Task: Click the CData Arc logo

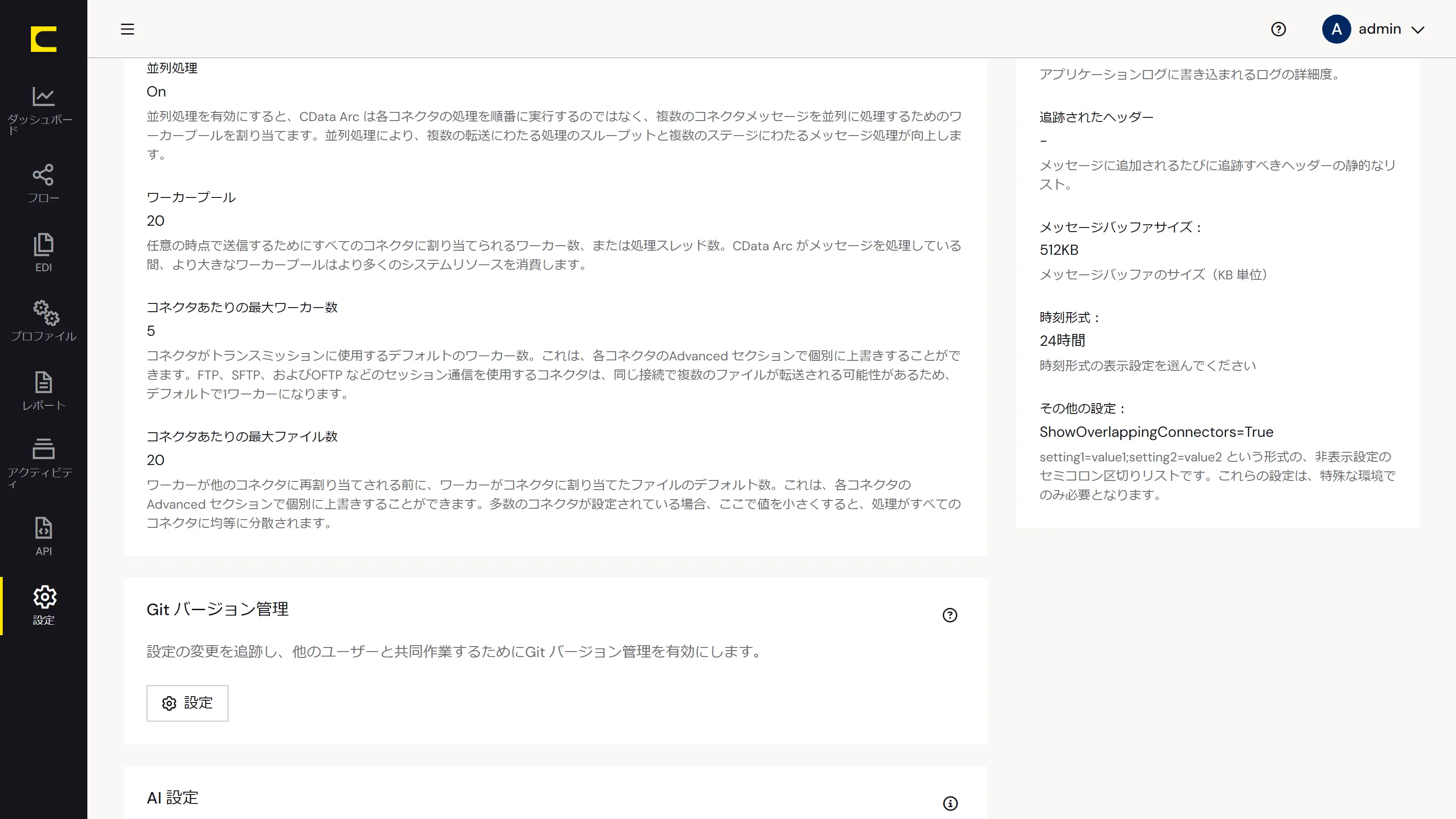Action: click(44, 39)
